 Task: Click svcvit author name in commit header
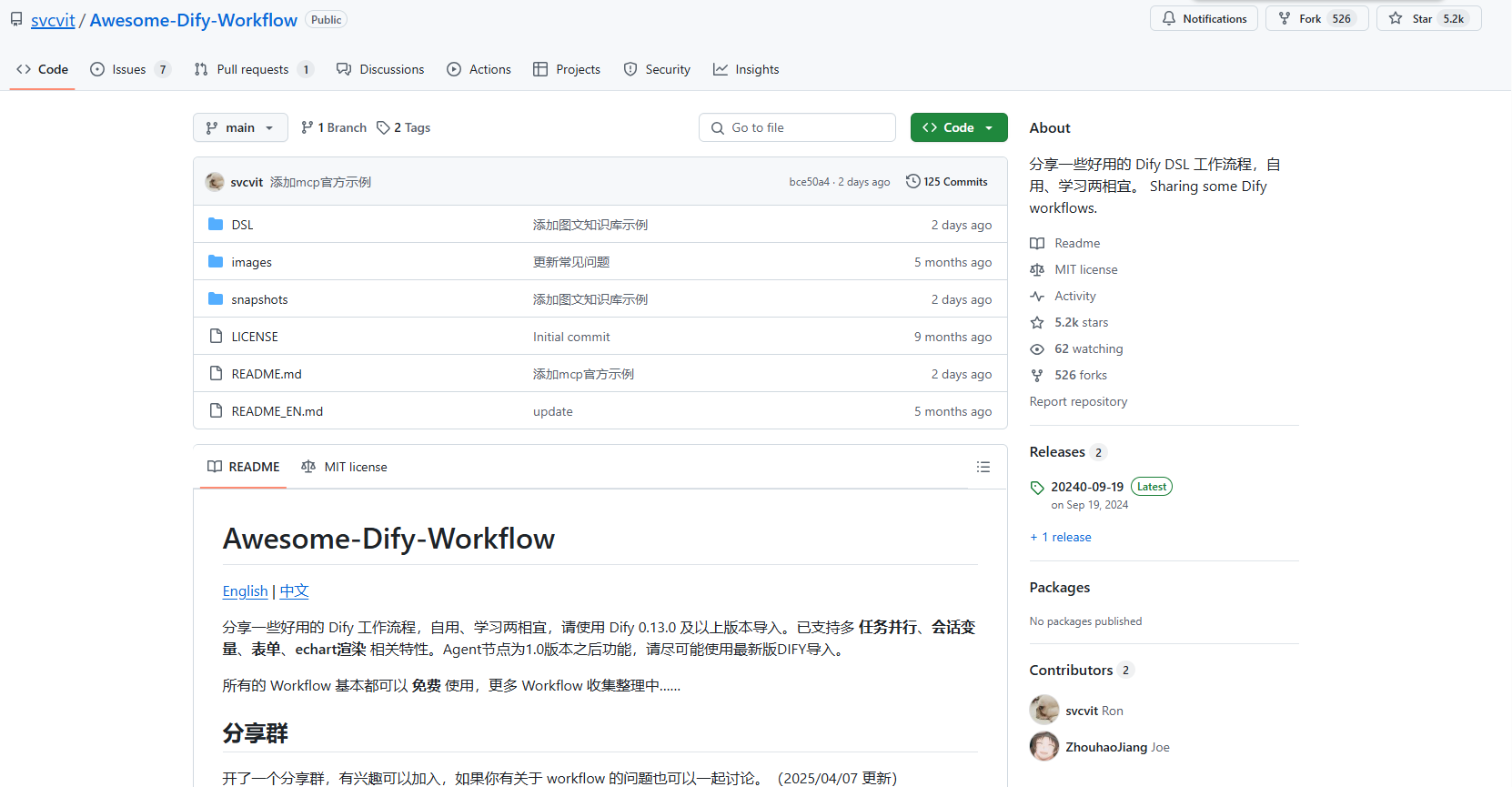pyautogui.click(x=247, y=182)
